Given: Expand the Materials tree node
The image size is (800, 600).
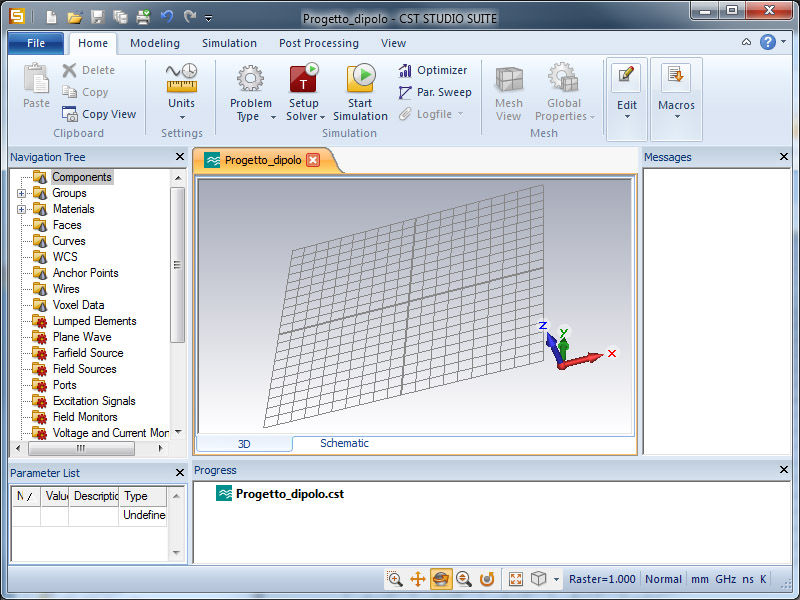Looking at the screenshot, I should (22, 209).
